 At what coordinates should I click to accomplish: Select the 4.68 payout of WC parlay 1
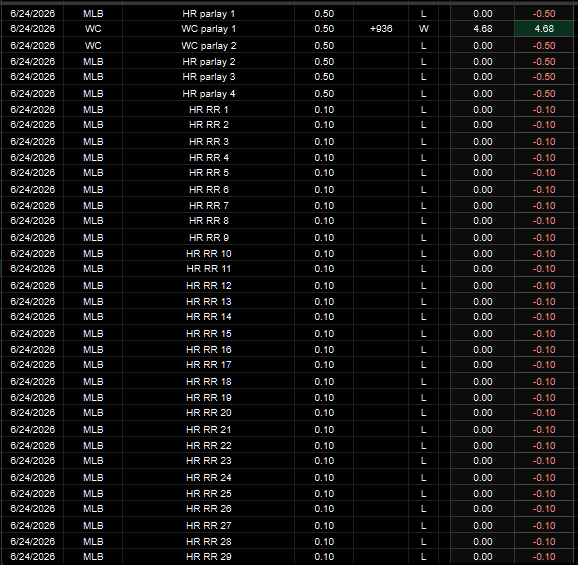click(x=483, y=29)
